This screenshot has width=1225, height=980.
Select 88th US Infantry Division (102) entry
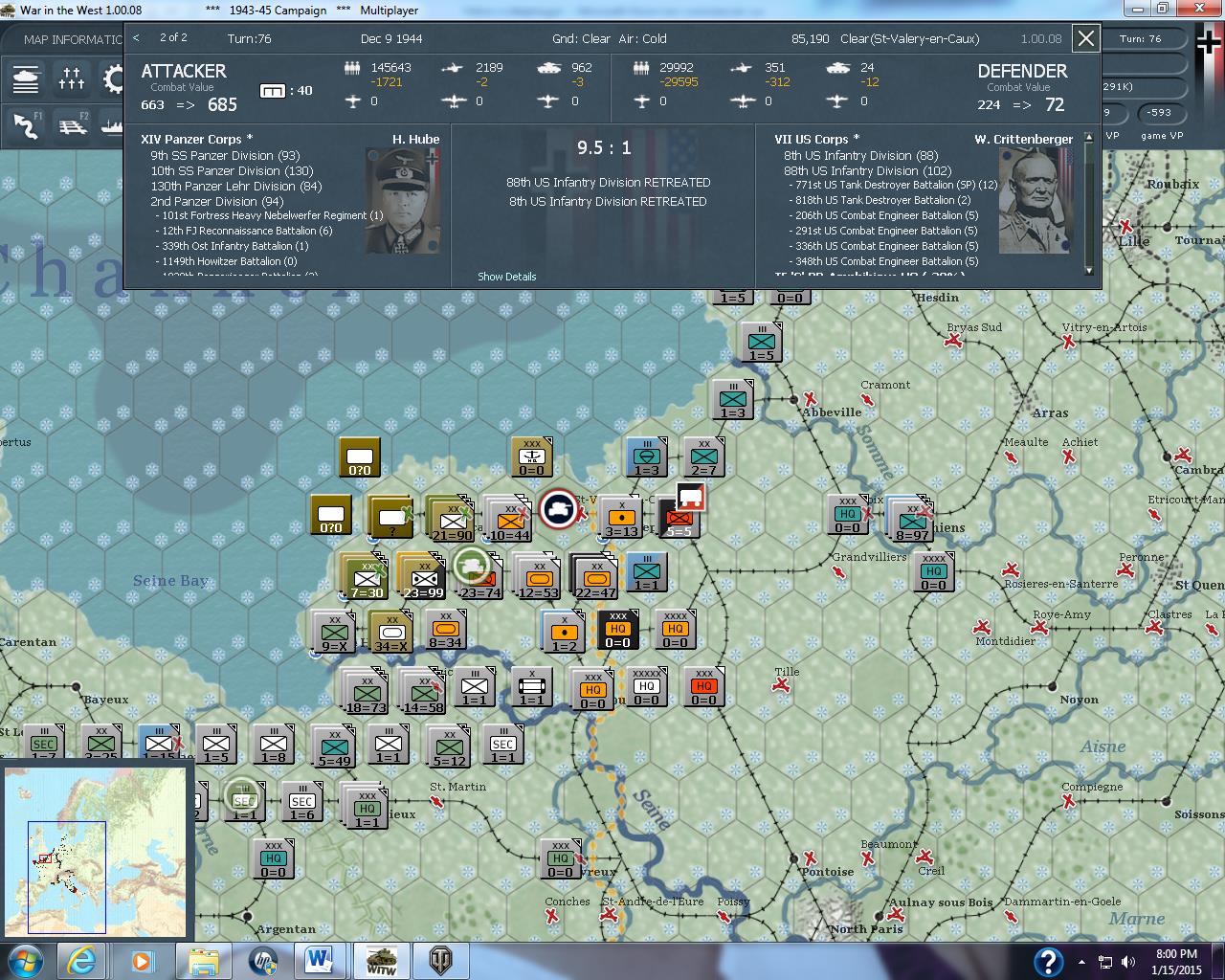click(x=867, y=170)
